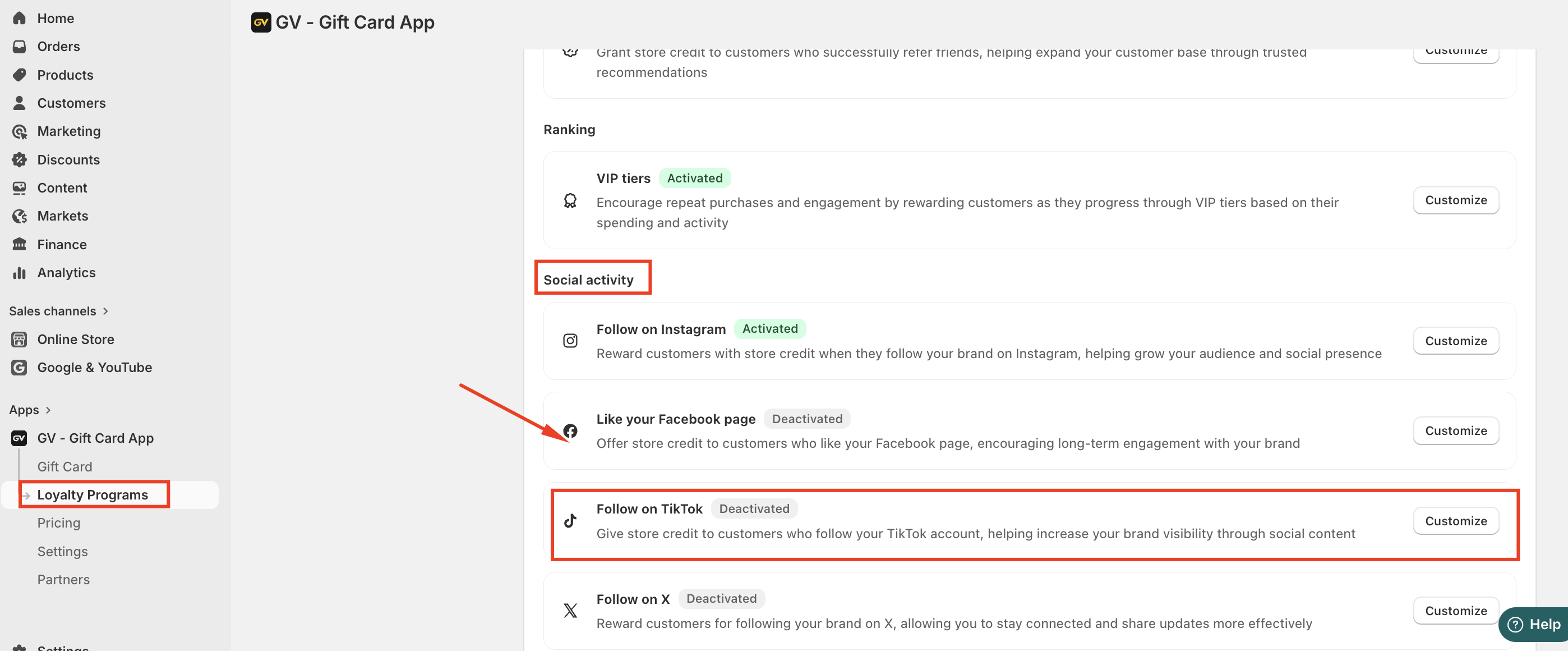Click the Discounts badge icon in sidebar

point(20,159)
